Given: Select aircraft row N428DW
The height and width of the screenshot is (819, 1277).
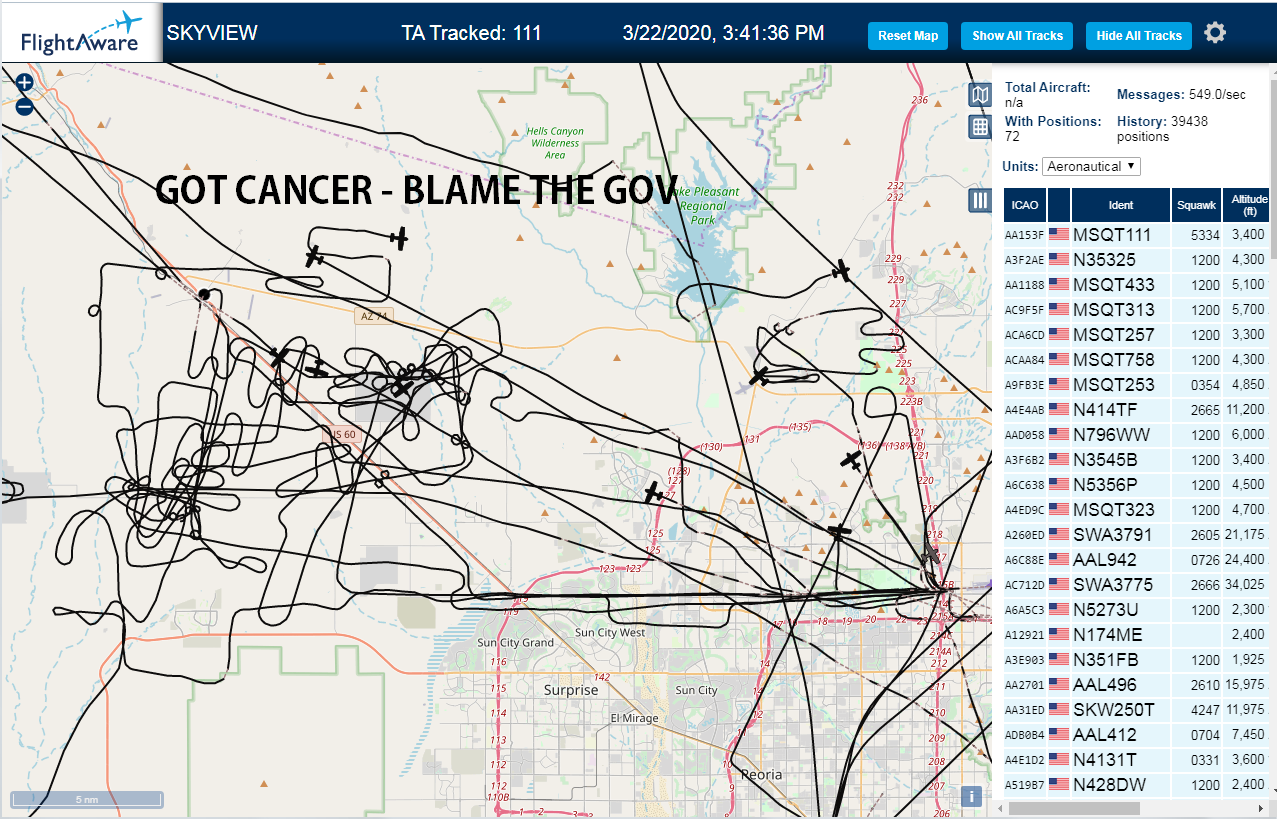Looking at the screenshot, I should pyautogui.click(x=1137, y=785).
